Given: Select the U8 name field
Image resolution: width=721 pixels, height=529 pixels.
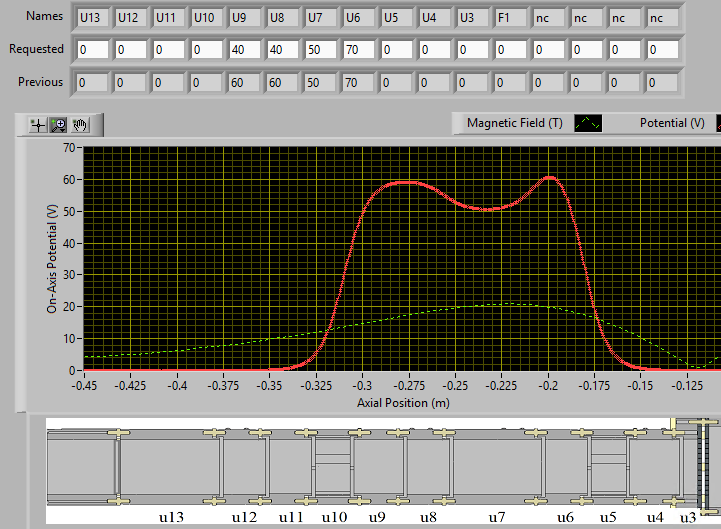Looking at the screenshot, I should click(x=283, y=18).
